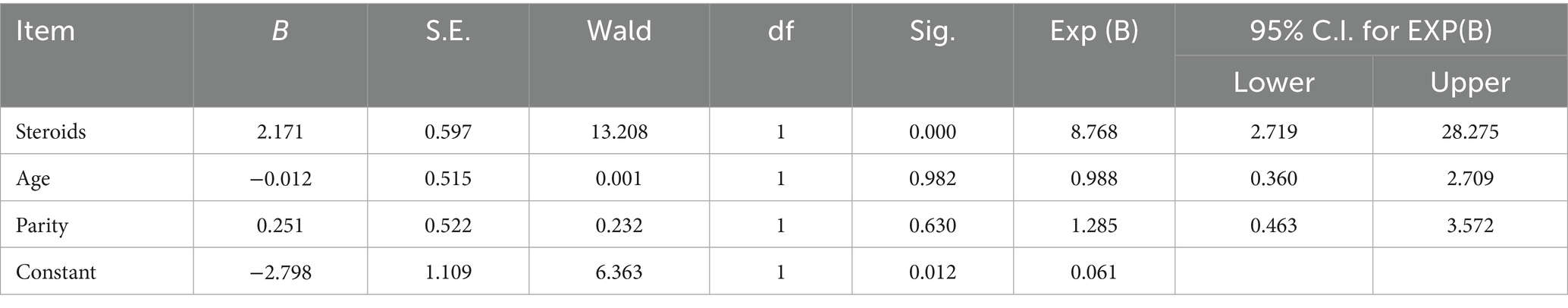Click the upper bound value 28.275
The width and height of the screenshot is (1568, 308).
pos(1470,132)
